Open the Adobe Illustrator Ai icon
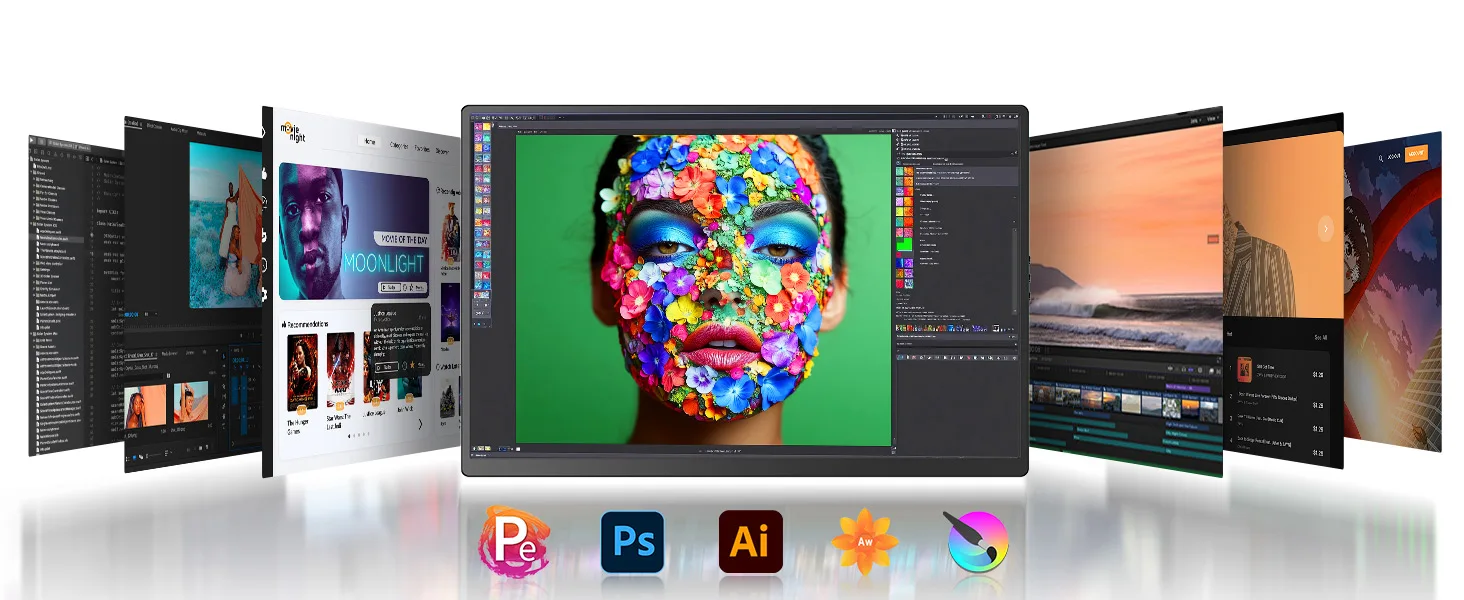 pos(750,542)
